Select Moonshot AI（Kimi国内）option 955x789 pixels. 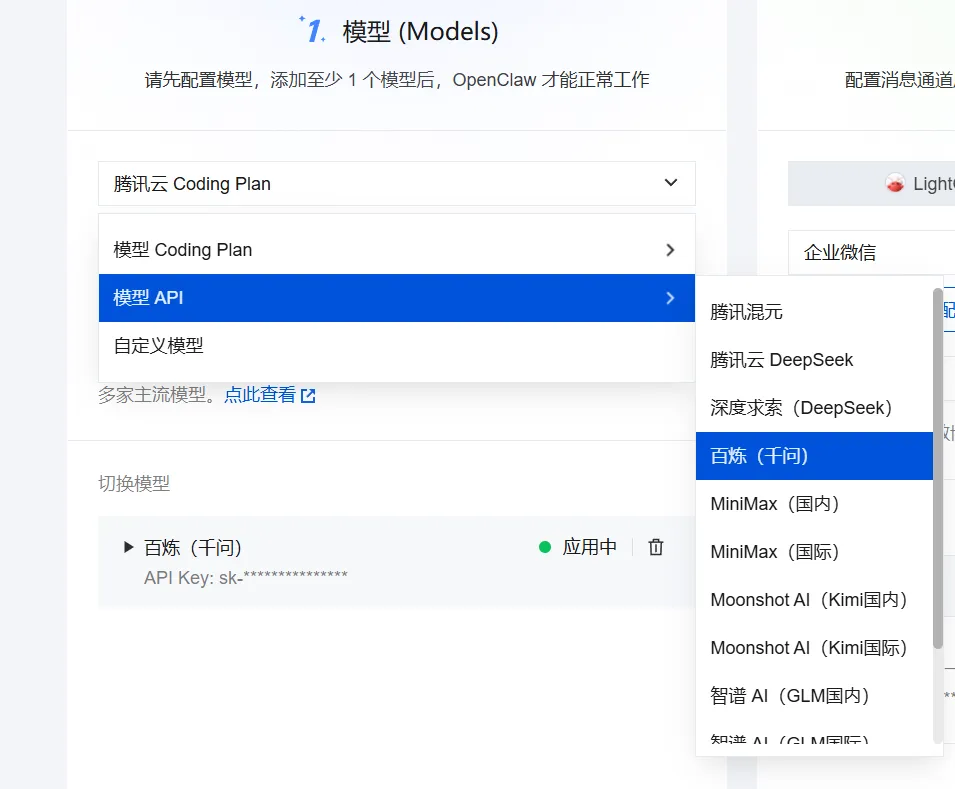coord(814,600)
